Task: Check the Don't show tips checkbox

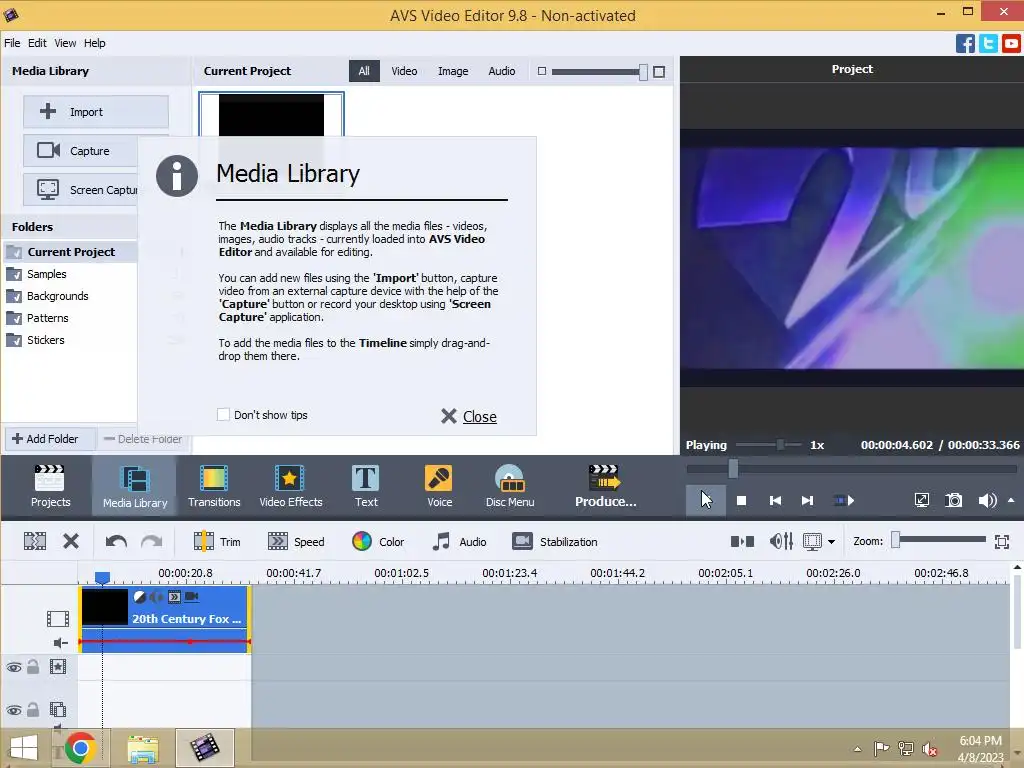Action: pyautogui.click(x=223, y=415)
